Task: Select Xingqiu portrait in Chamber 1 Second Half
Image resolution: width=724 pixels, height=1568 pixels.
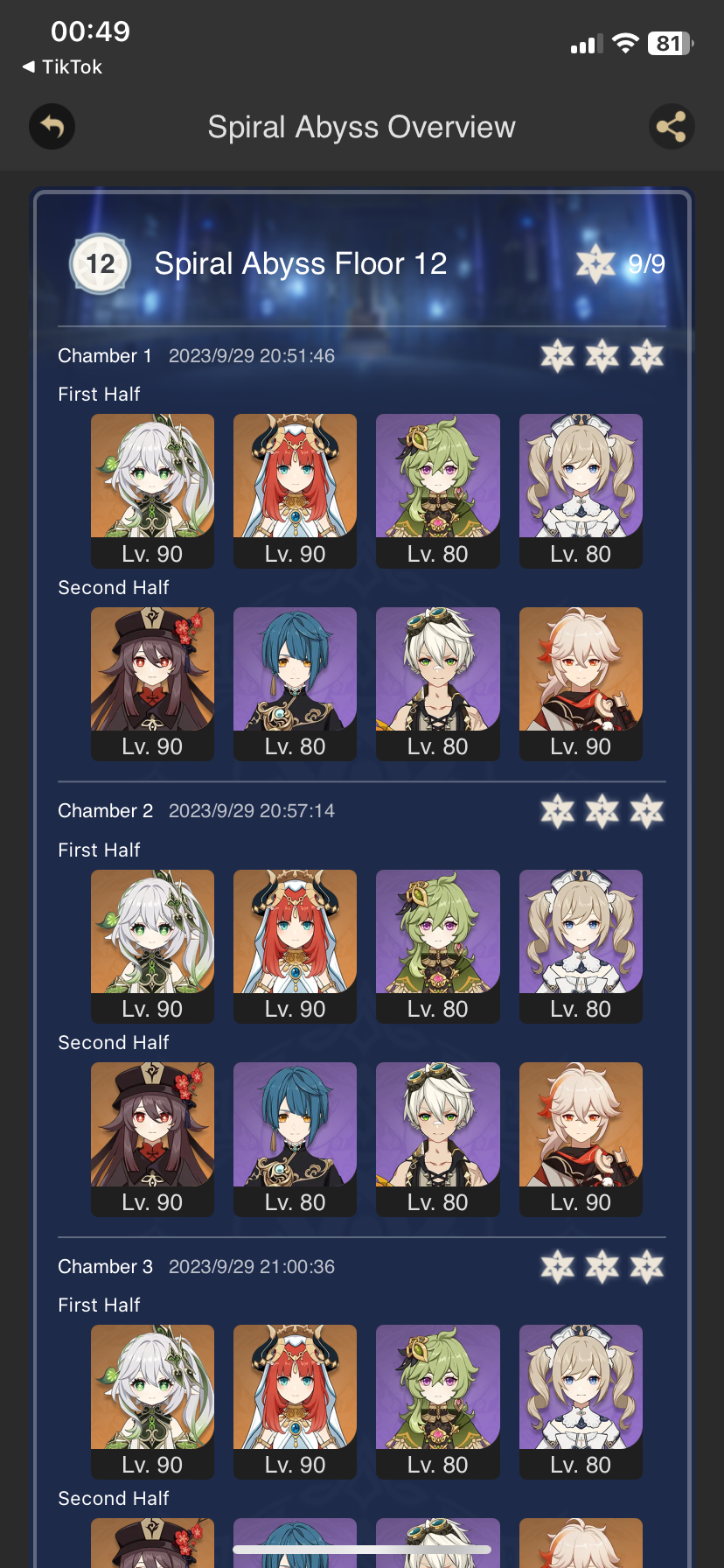Action: 295,683
